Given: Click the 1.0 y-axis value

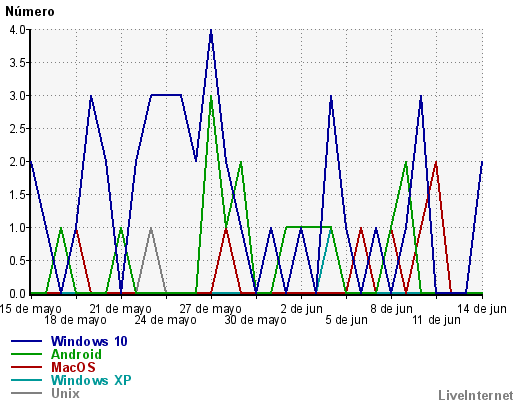Looking at the screenshot, I should pos(17,228).
